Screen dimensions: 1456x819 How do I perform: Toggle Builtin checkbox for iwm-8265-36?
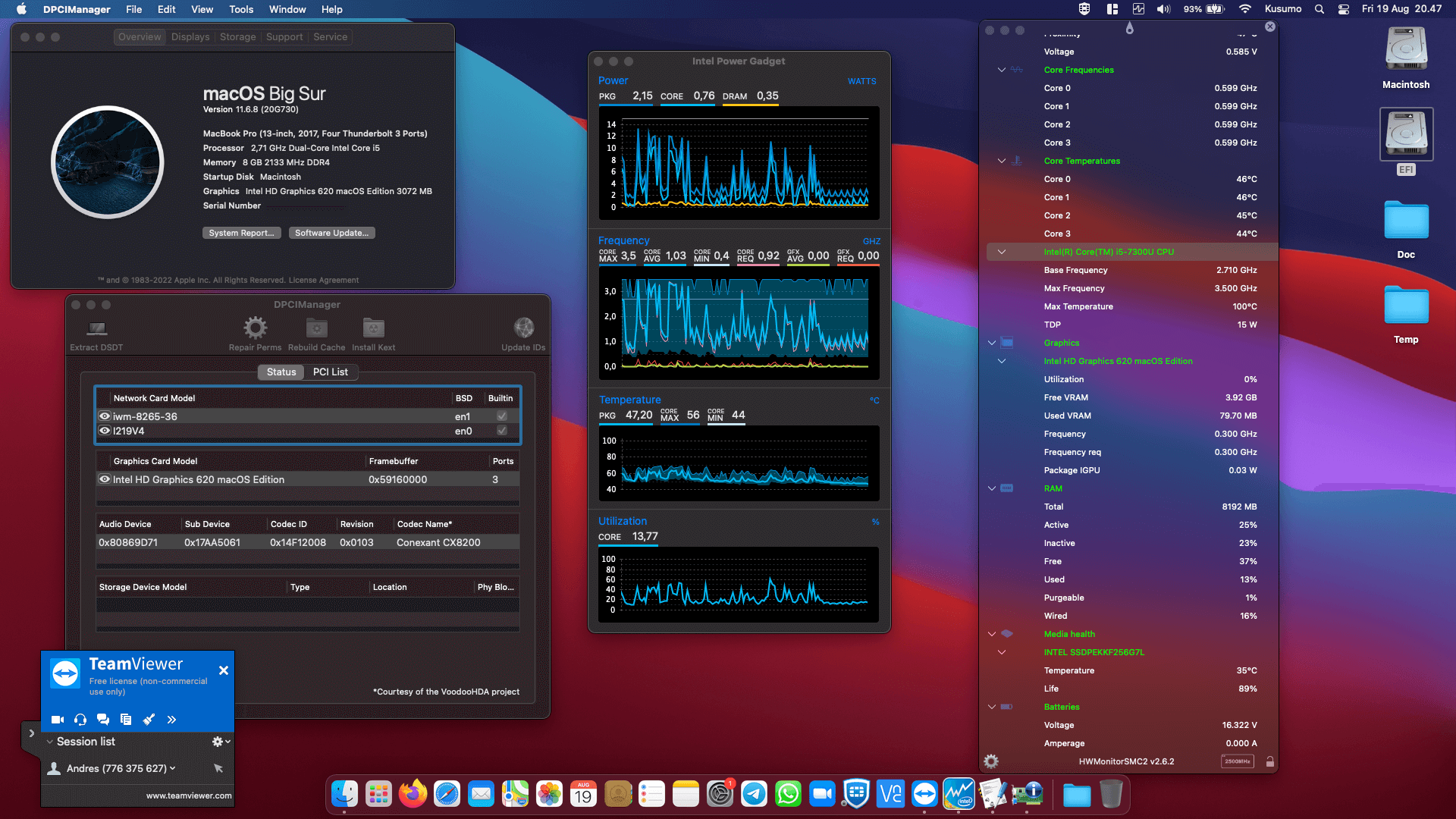click(501, 416)
